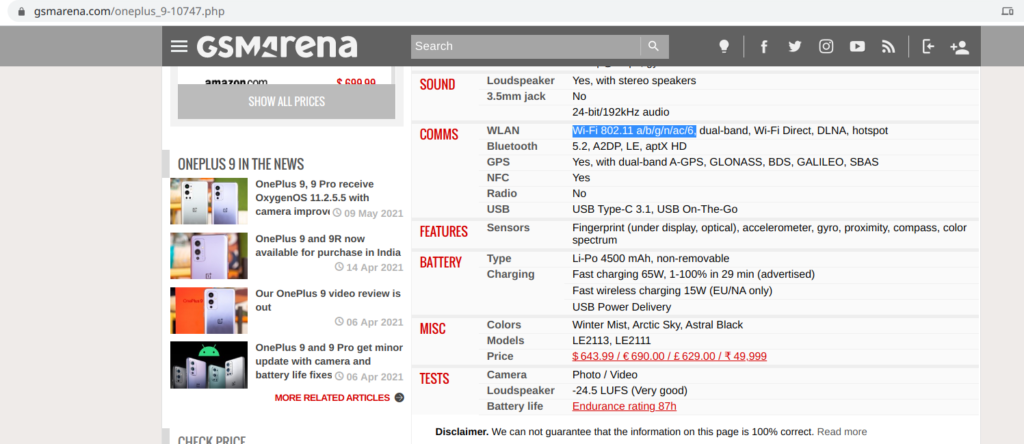Click the Sensors spec label
This screenshot has width=1024, height=444.
point(508,228)
